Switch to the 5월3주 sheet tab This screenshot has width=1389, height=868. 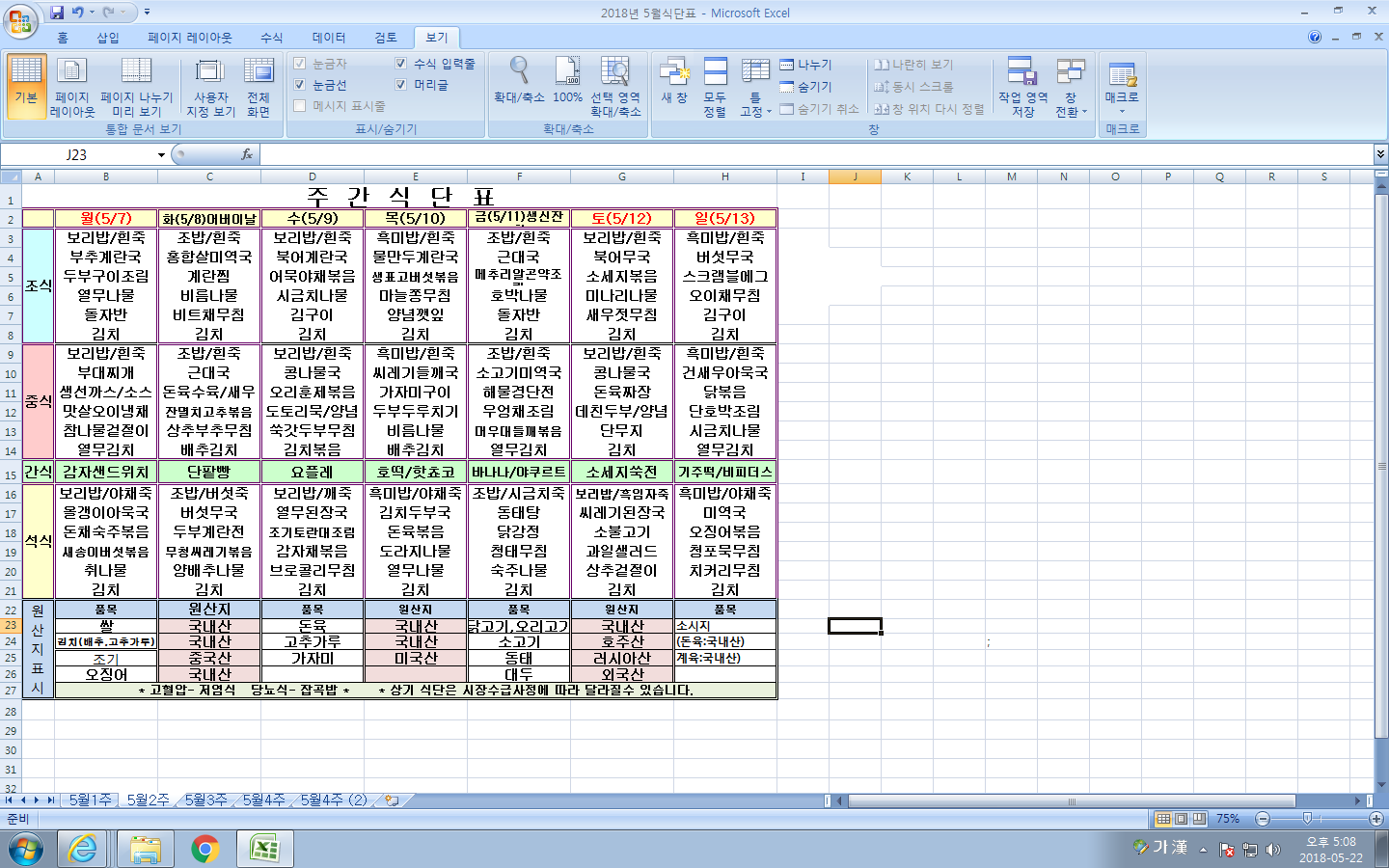point(205,800)
